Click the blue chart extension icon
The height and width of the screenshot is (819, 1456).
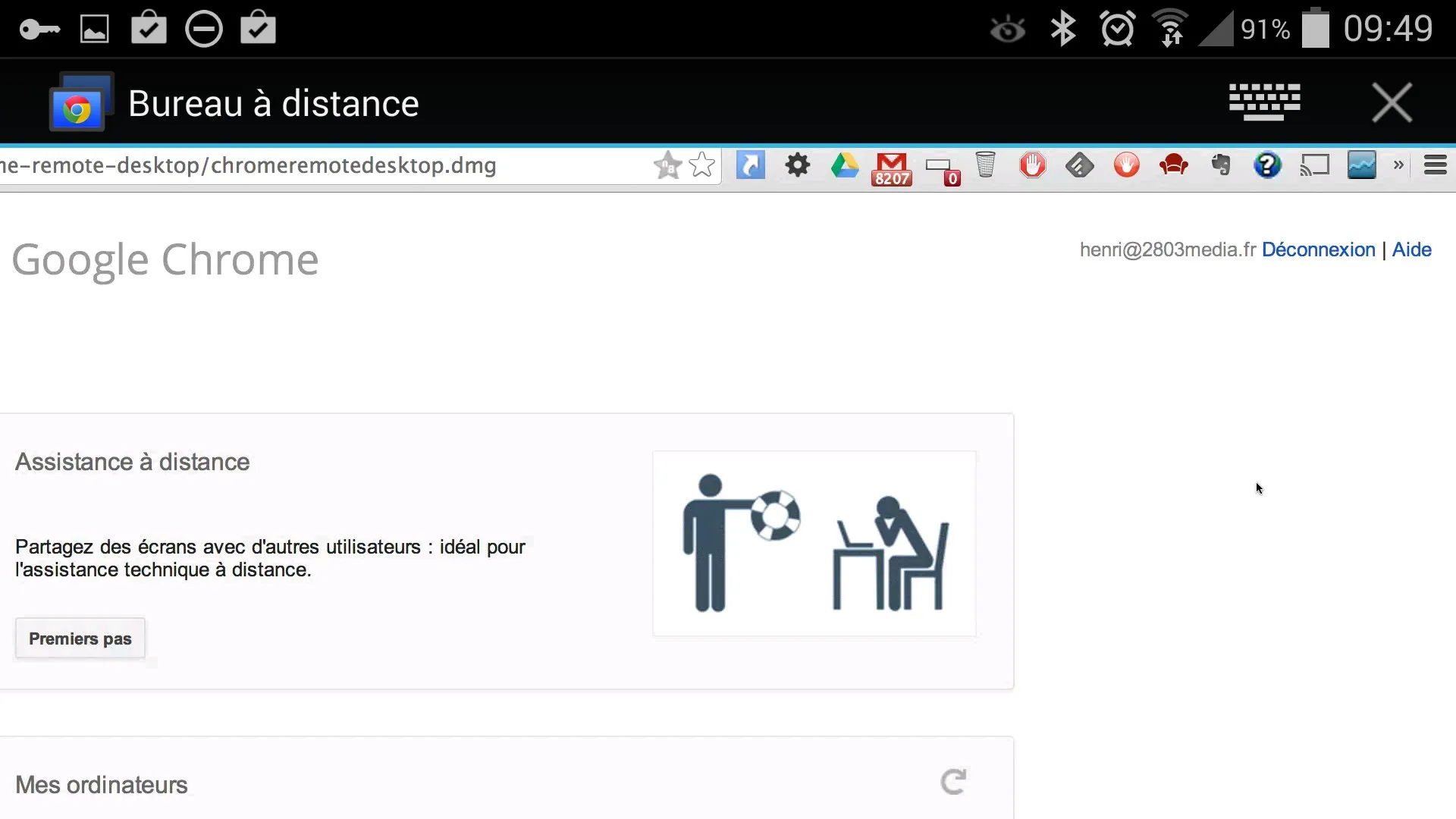pos(1362,165)
